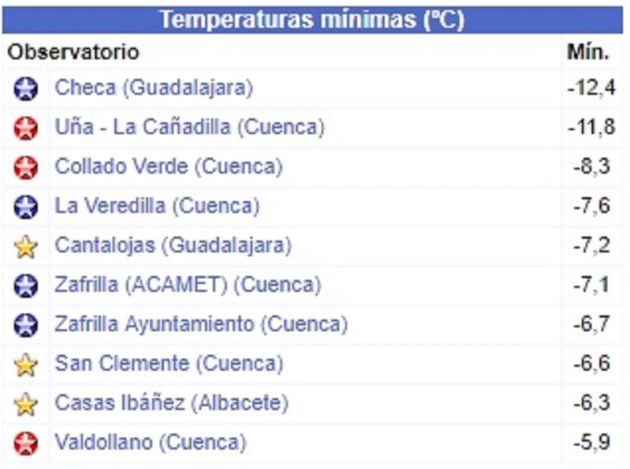
Task: Open the Uña - La Cañadilla (Cuenca) link
Action: [190, 127]
